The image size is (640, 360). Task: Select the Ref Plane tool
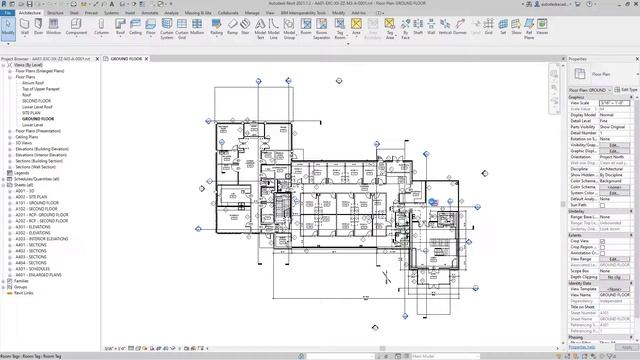click(529, 29)
